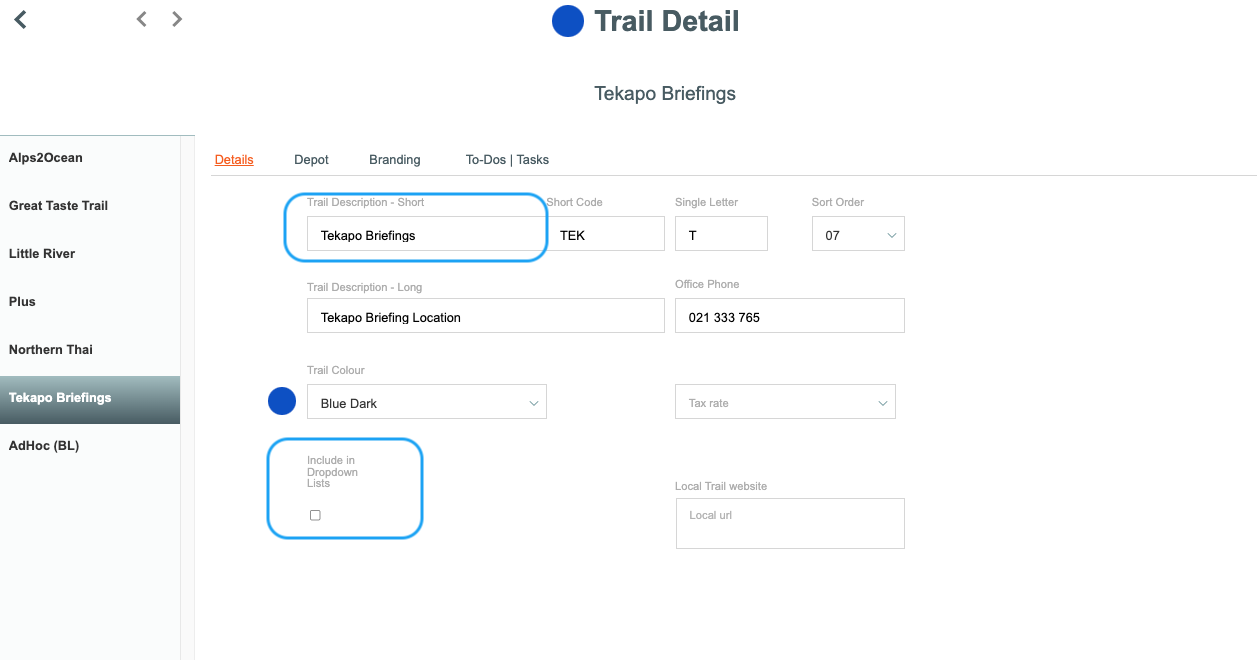
Task: Select AdHoc (BL) in the trail list
Action: tap(90, 446)
